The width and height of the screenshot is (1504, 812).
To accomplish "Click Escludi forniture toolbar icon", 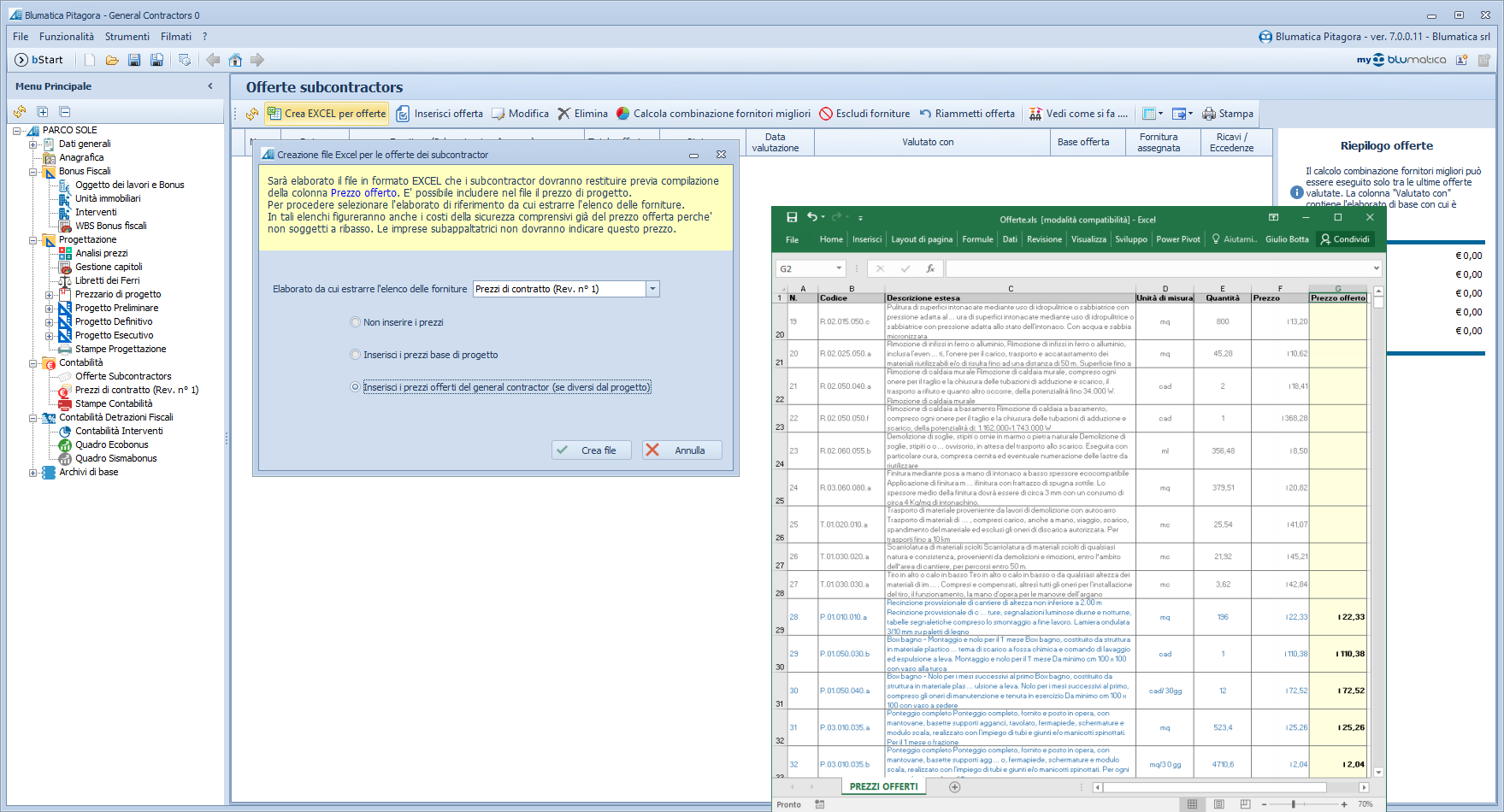I will (x=826, y=114).
